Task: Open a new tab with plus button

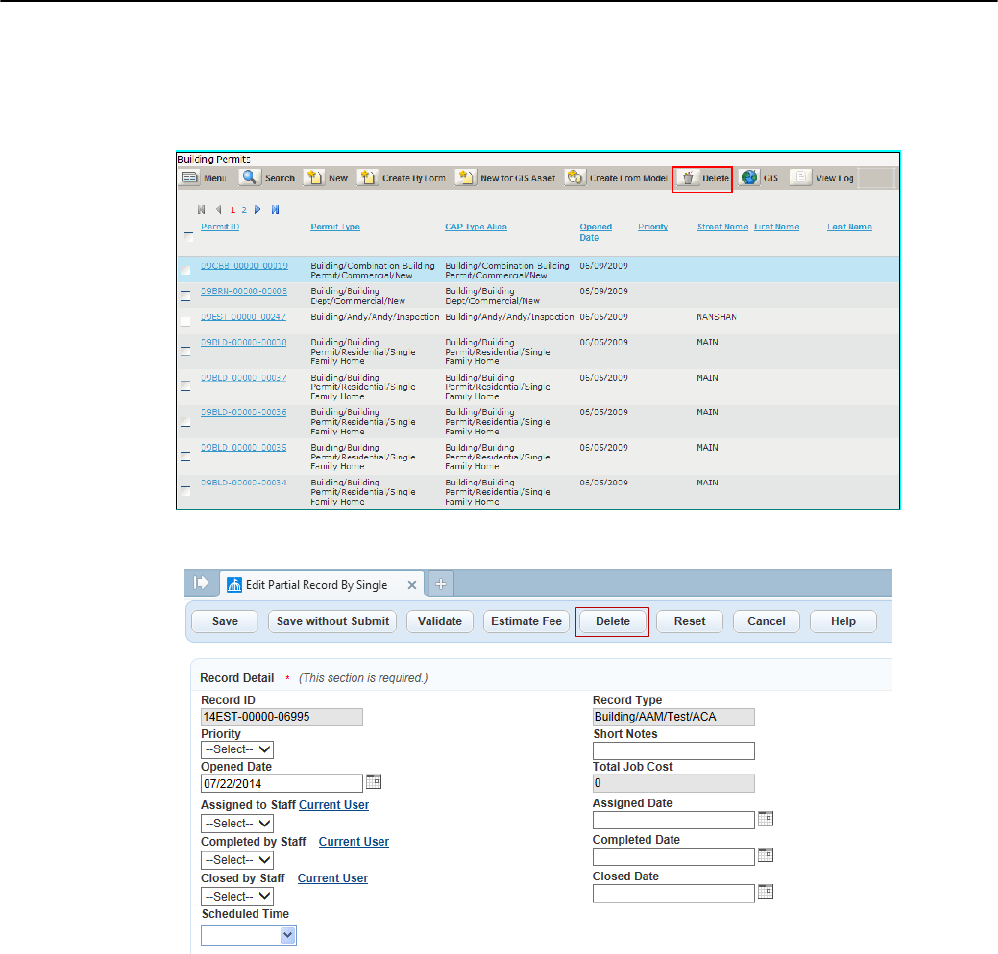Action: pos(440,584)
